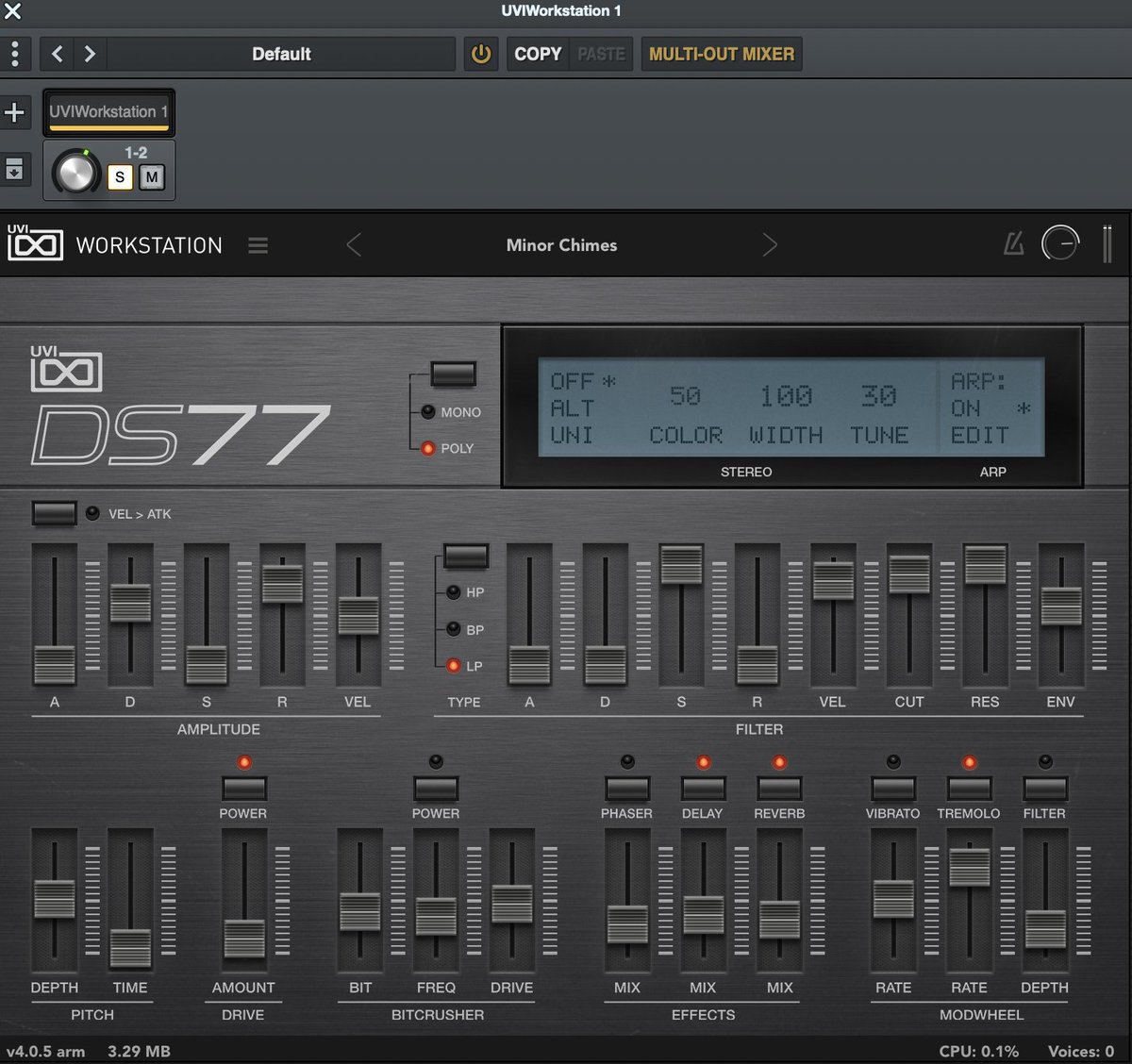Select UNI stereo mode in display
Screen dimensions: 1132x1064
(572, 436)
